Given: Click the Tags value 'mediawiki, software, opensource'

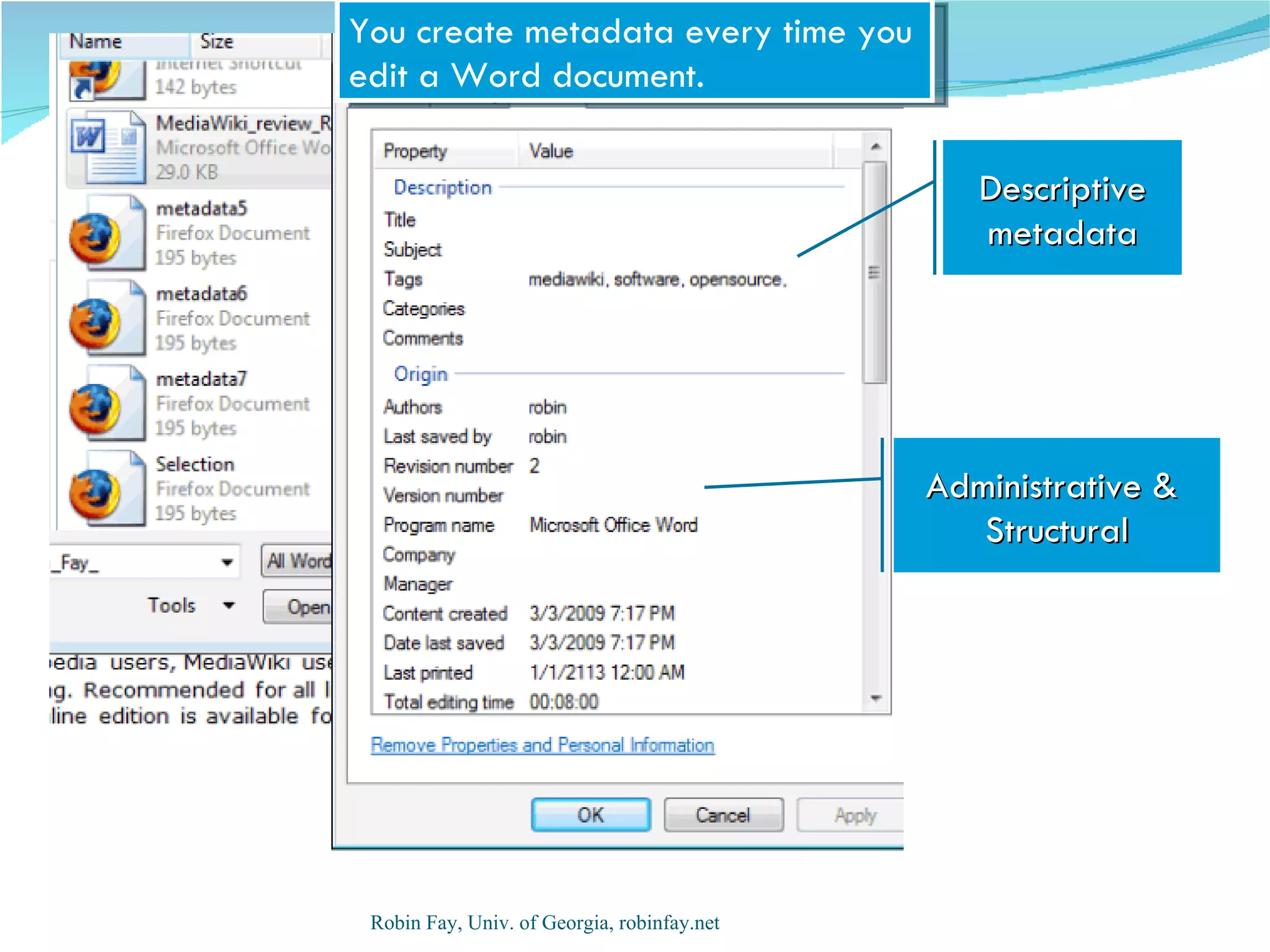Looking at the screenshot, I should (657, 280).
